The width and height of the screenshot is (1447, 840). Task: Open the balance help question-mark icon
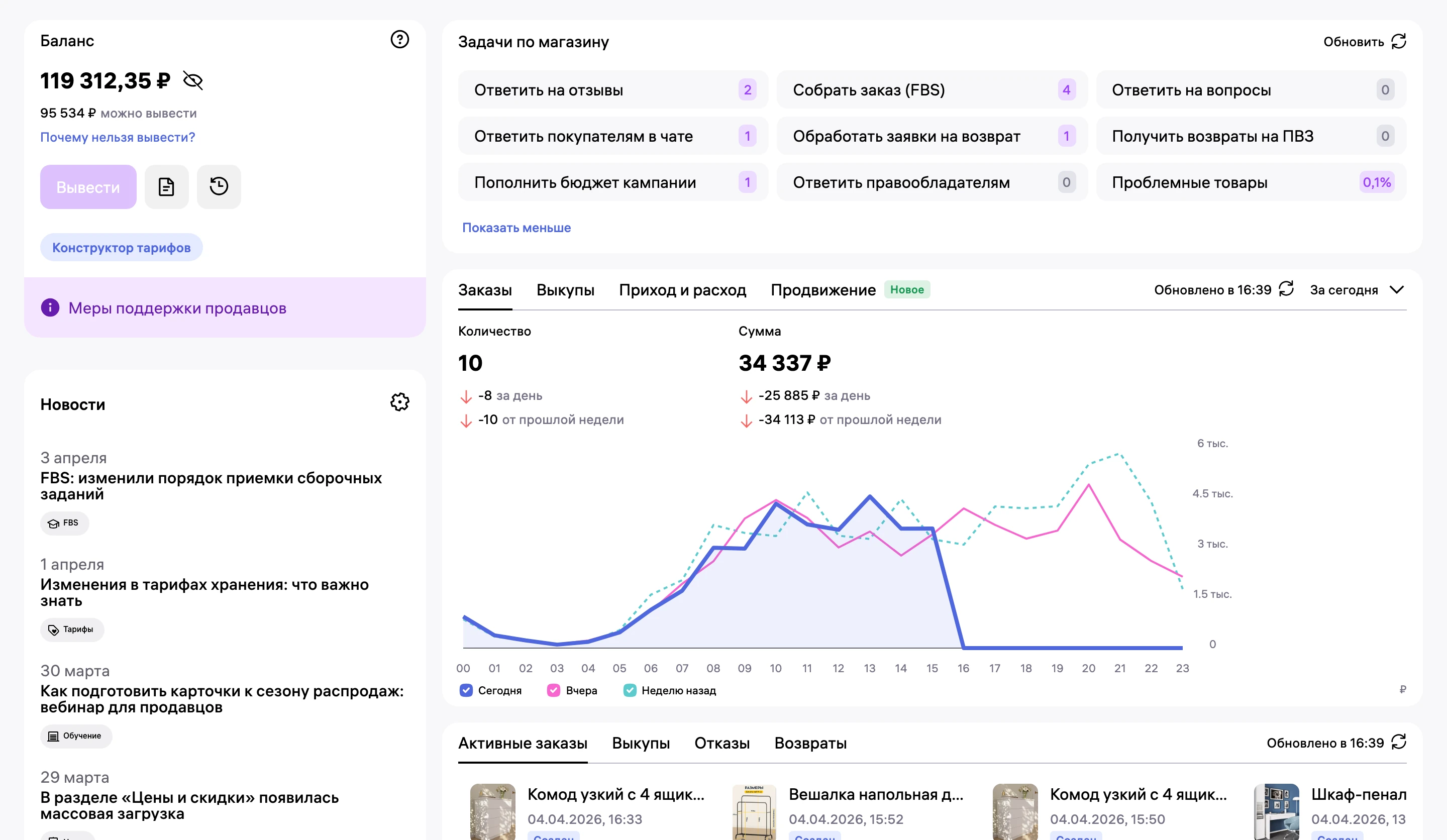pos(399,40)
